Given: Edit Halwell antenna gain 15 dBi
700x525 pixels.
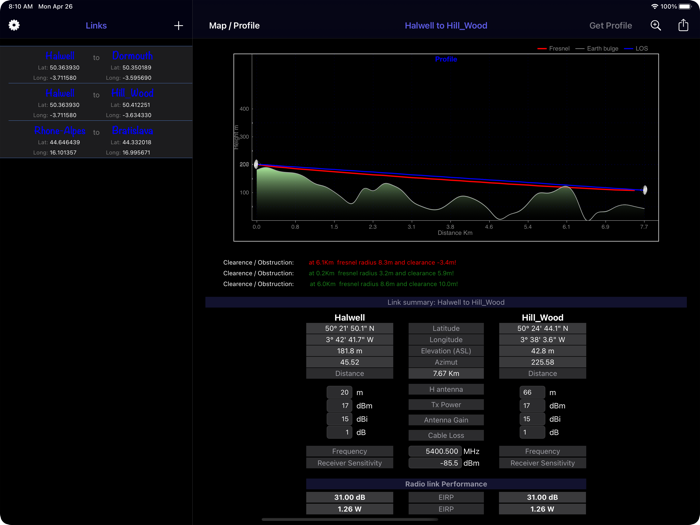Looking at the screenshot, I should (x=340, y=419).
